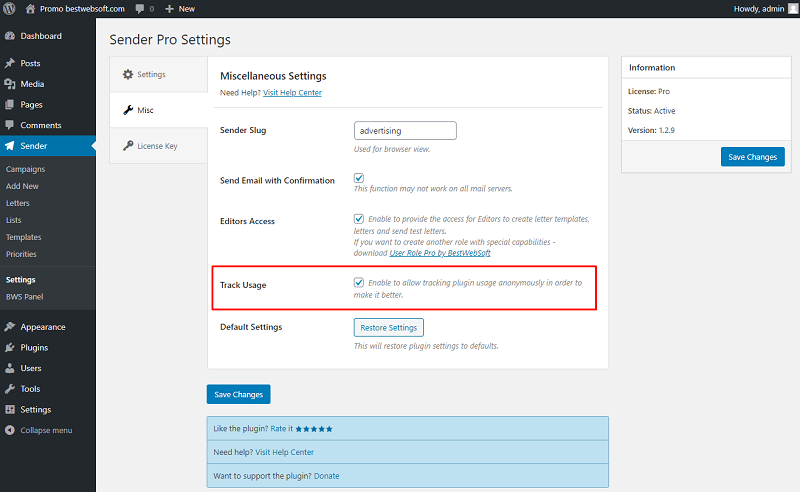Open Appearance via paintbrush icon

tap(10, 327)
